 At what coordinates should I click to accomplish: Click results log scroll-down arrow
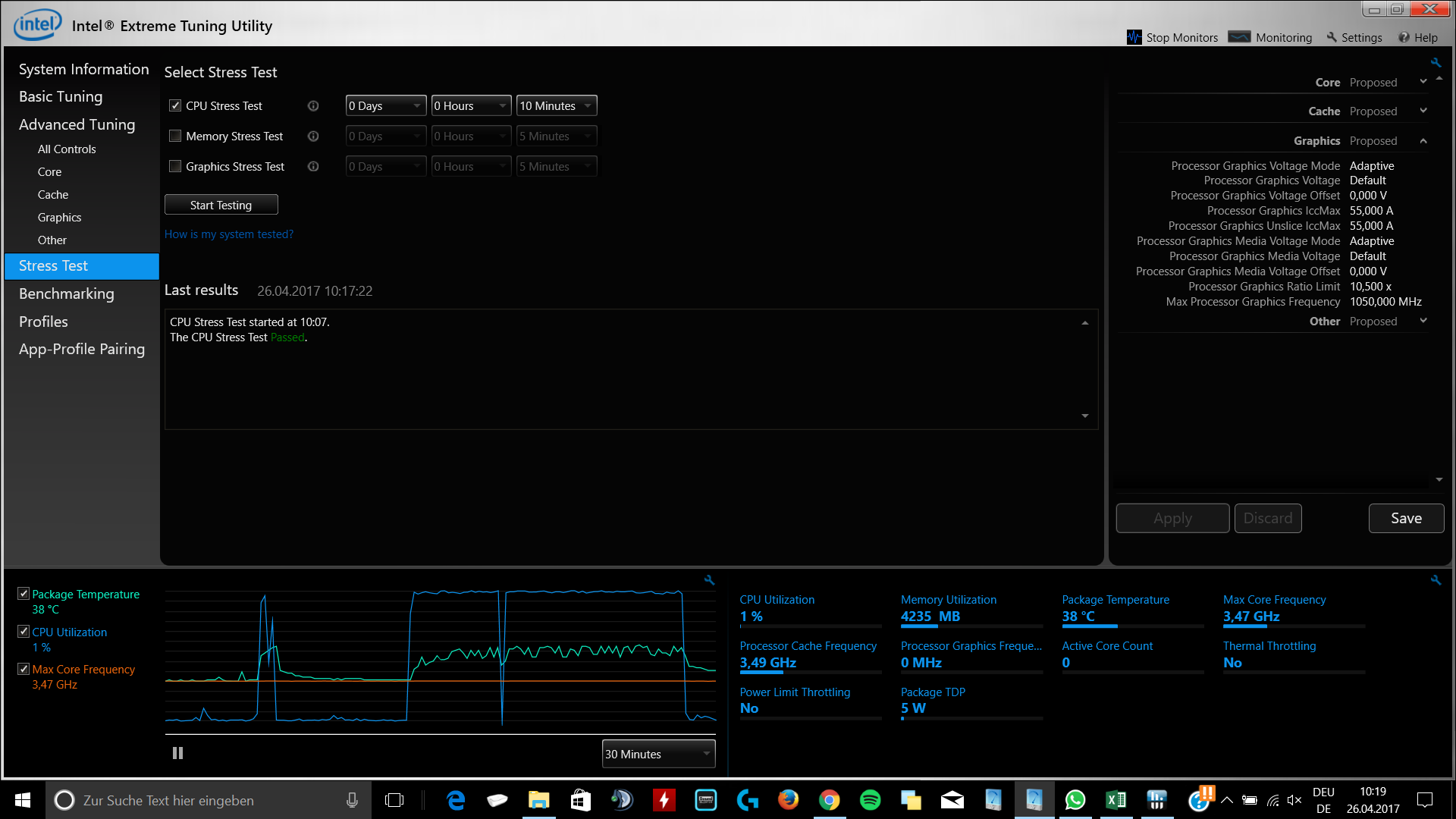pyautogui.click(x=1084, y=416)
